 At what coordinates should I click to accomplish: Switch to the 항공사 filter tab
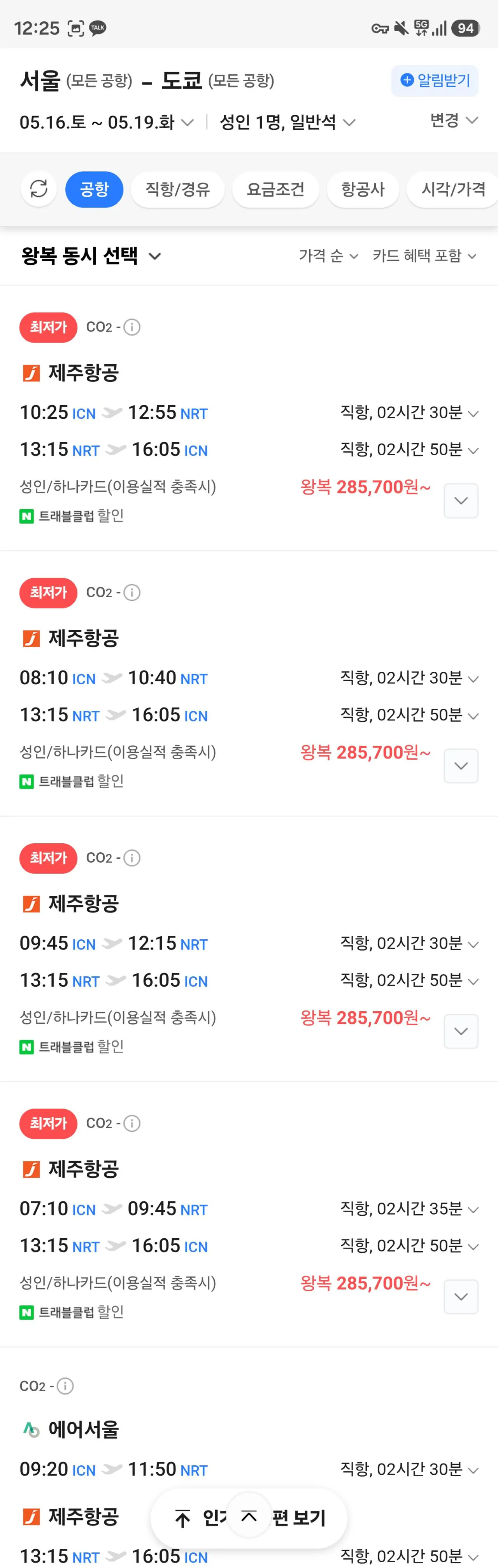coord(363,189)
